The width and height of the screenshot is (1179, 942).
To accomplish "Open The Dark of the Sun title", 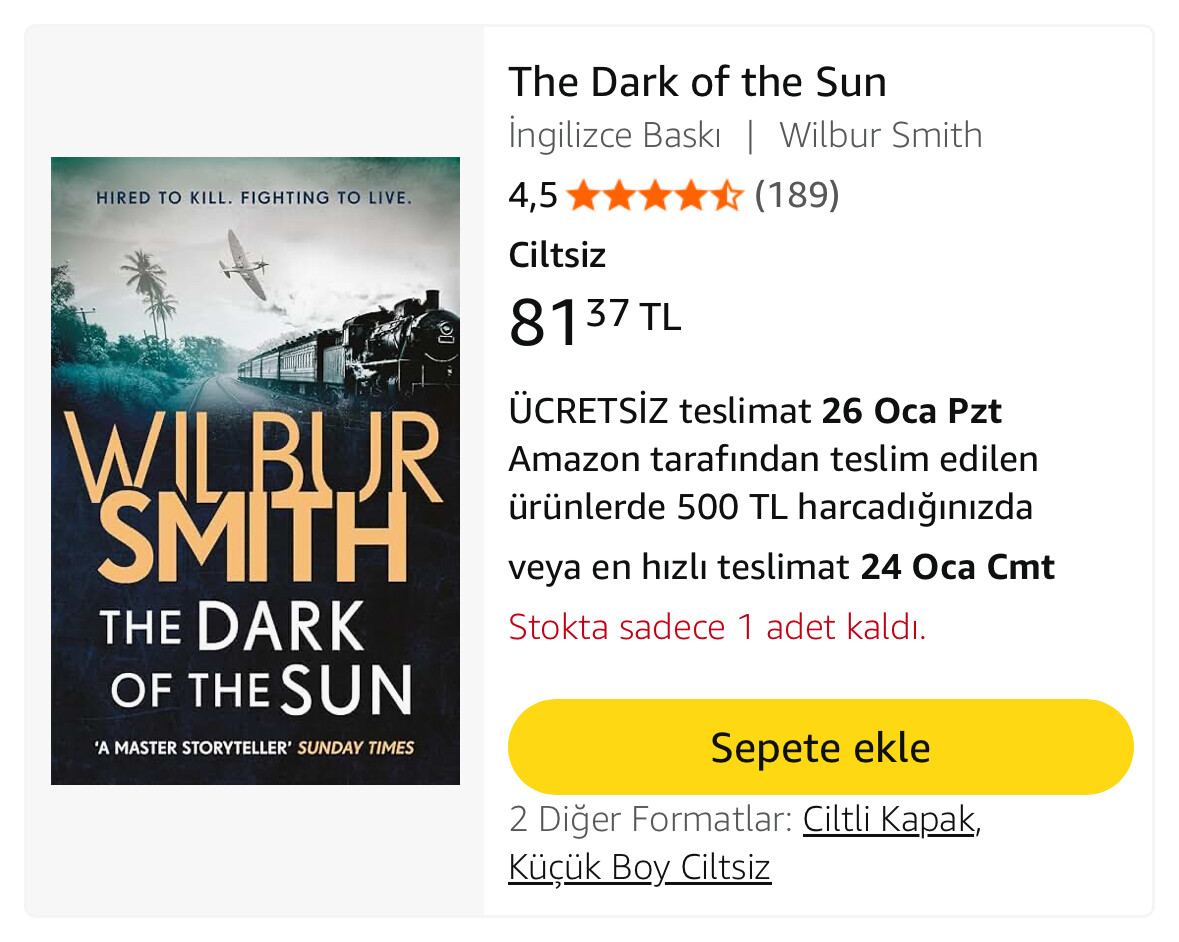I will tap(697, 81).
